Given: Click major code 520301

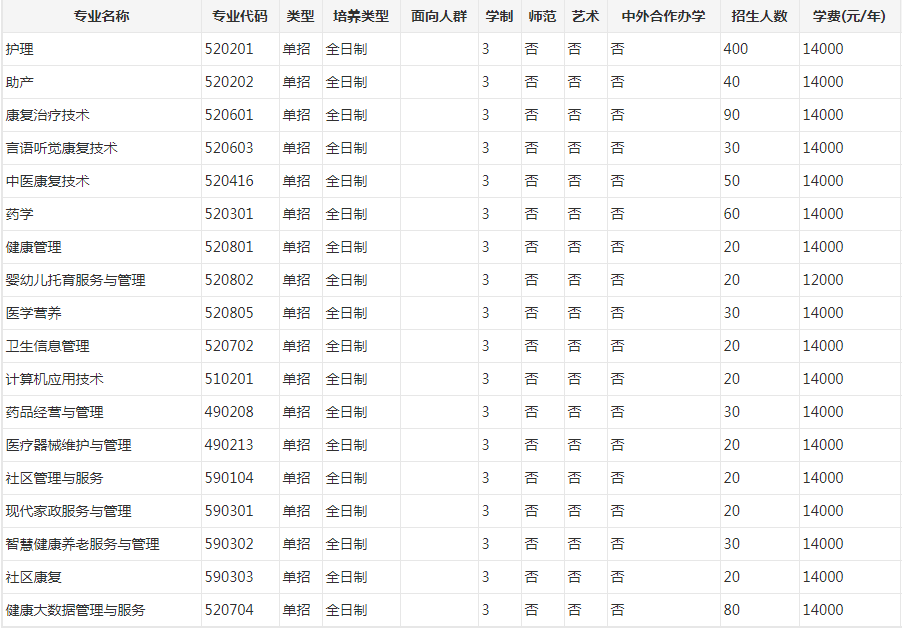Looking at the screenshot, I should pos(229,214).
